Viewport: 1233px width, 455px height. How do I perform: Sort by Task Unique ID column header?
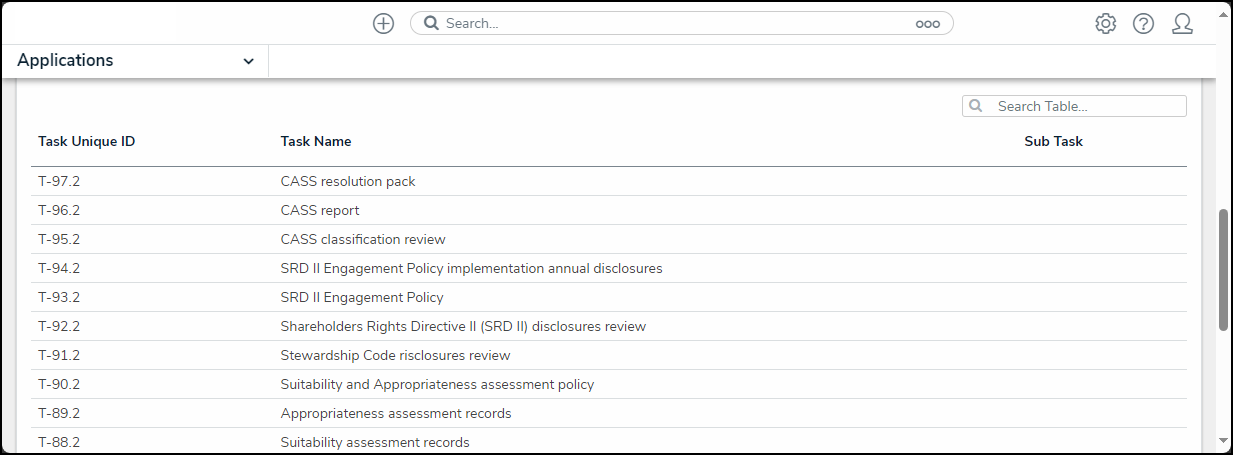point(87,142)
